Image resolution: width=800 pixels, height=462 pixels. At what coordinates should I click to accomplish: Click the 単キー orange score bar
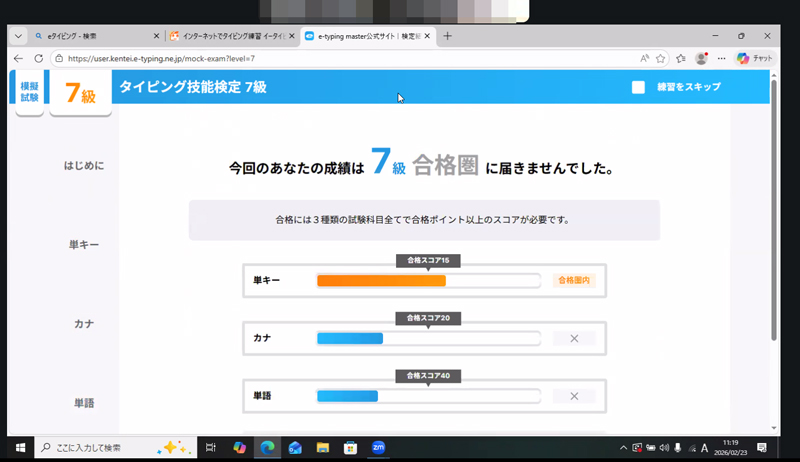click(381, 281)
